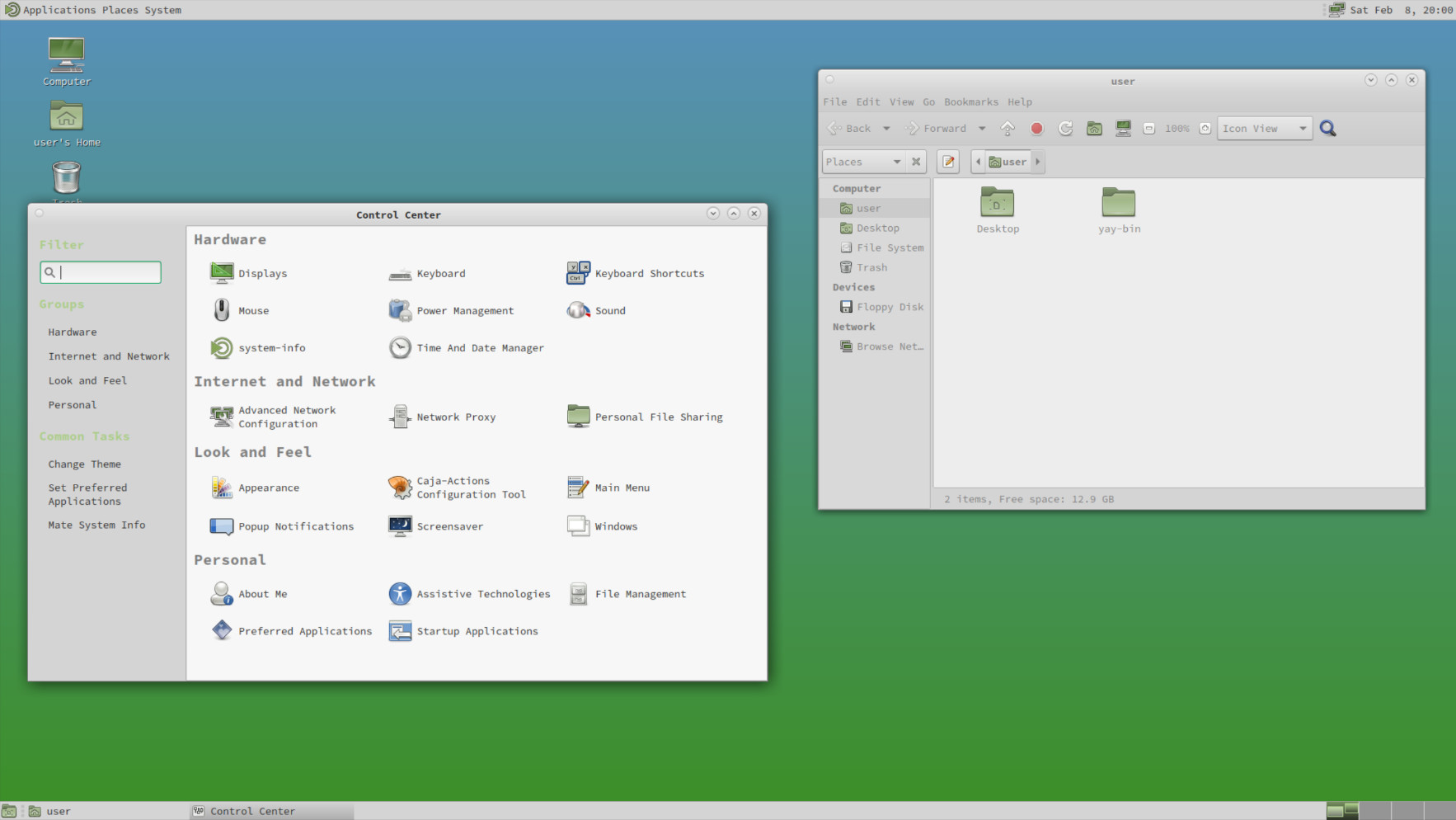Zoom in using the plus button
This screenshot has height=820, width=1456.
point(1205,129)
